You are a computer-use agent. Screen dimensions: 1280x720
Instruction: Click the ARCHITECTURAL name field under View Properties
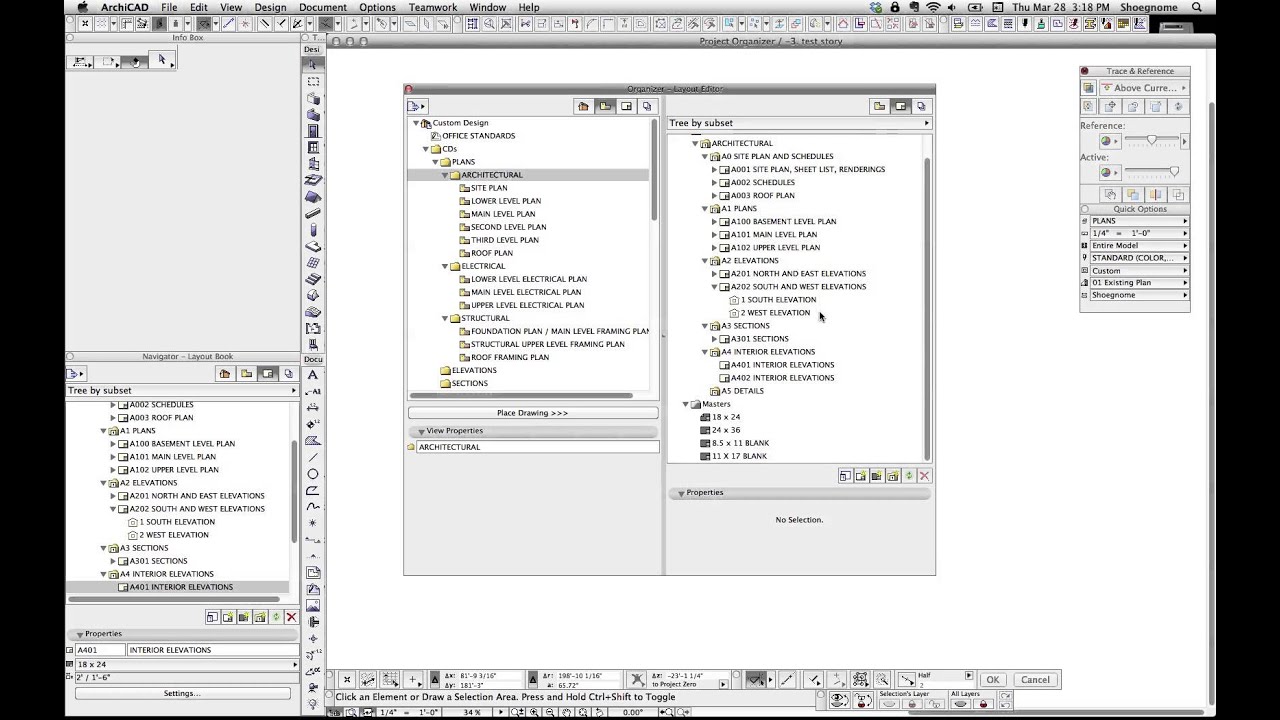coord(538,447)
